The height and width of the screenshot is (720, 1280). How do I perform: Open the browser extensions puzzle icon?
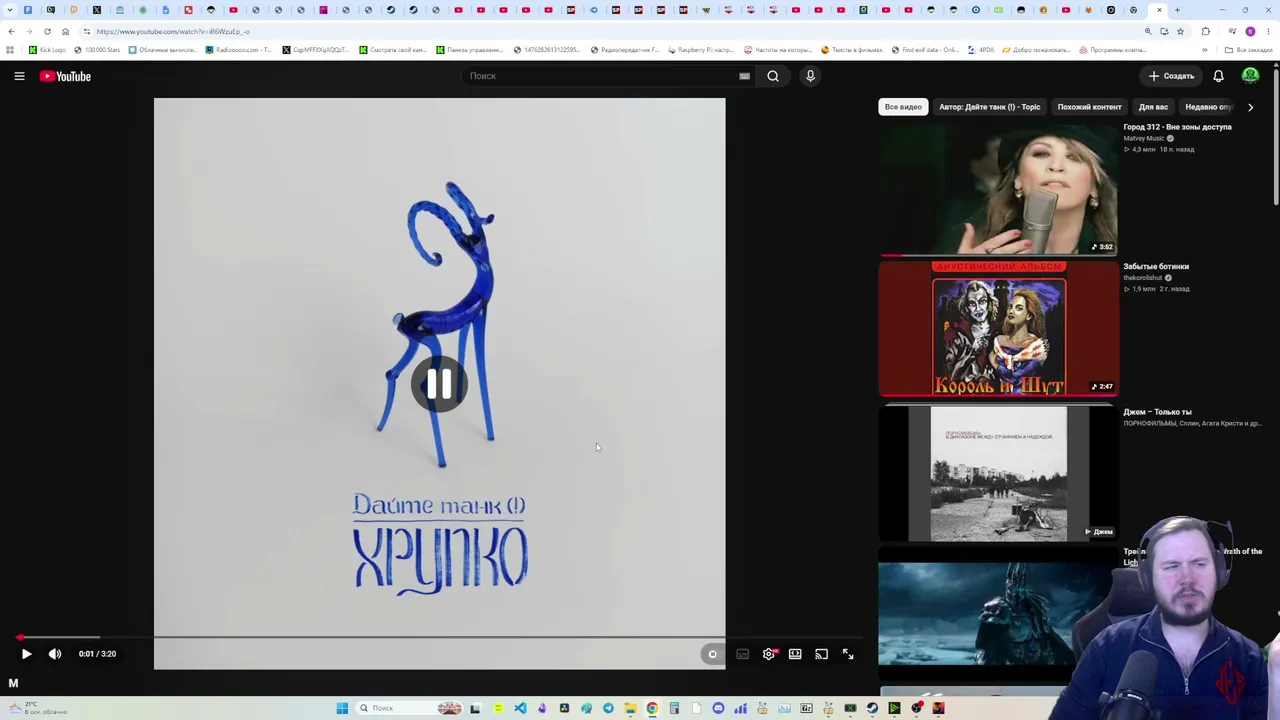pos(1205,31)
